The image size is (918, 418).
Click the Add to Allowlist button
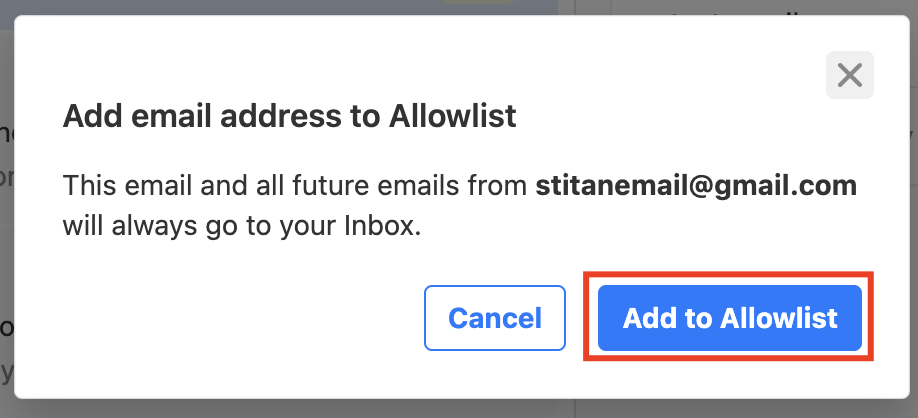pos(729,318)
